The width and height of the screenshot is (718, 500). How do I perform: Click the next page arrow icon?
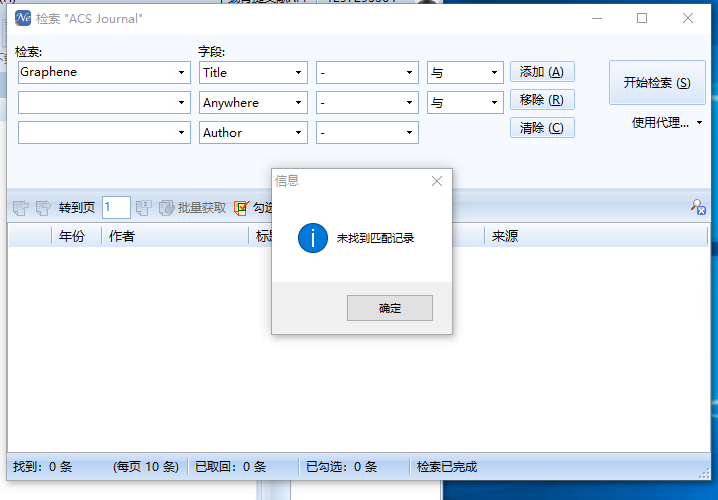pyautogui.click(x=44, y=208)
